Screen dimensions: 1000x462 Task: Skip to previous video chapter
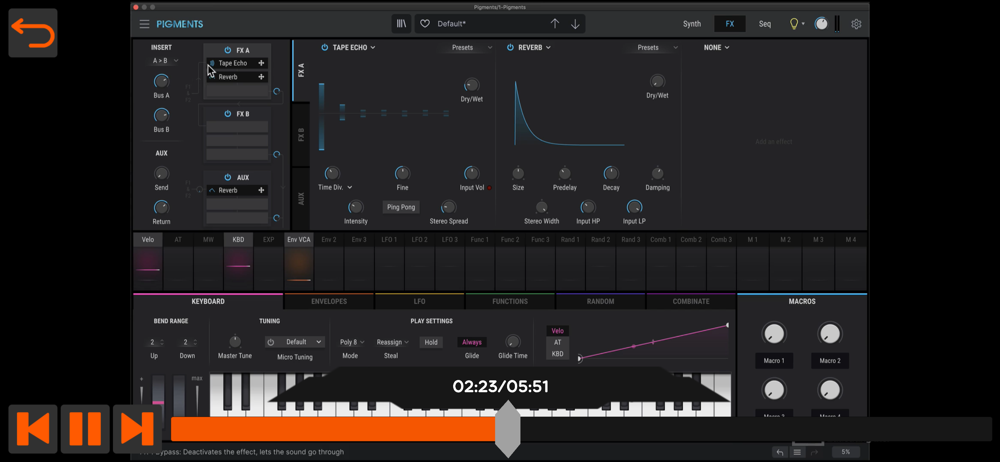pyautogui.click(x=33, y=428)
